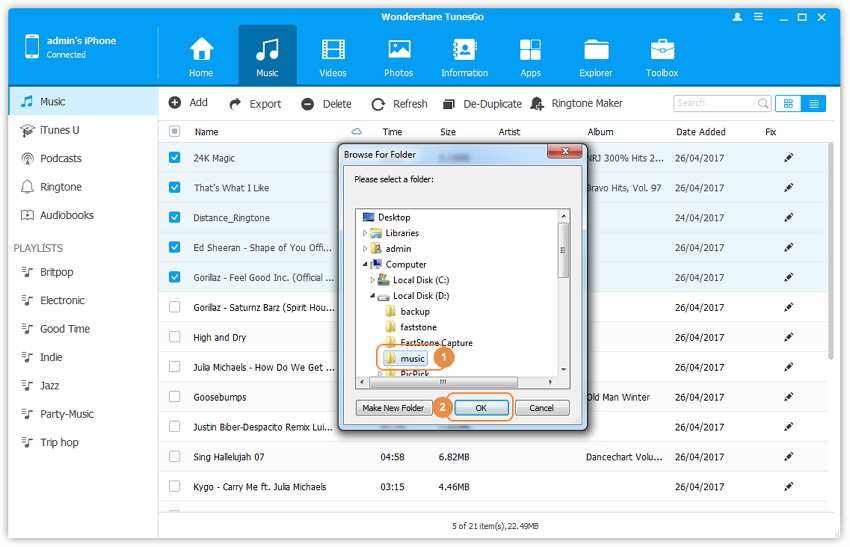Collapse the Computer tree node

coord(365,264)
